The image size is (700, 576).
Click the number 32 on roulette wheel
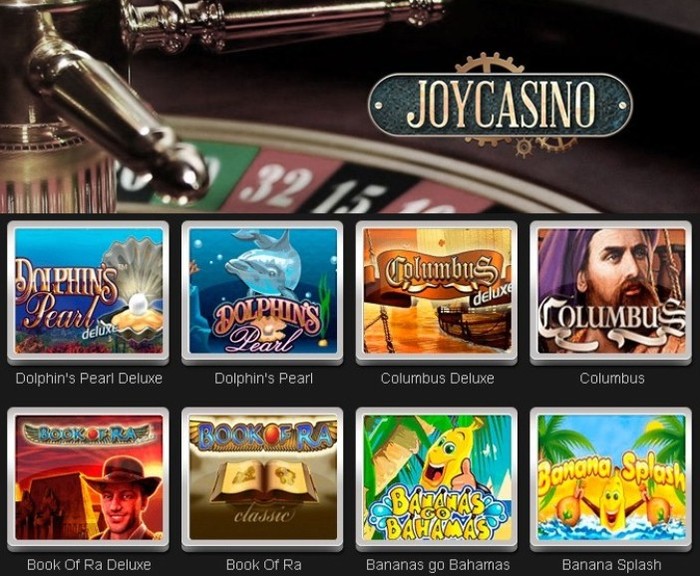tap(275, 184)
